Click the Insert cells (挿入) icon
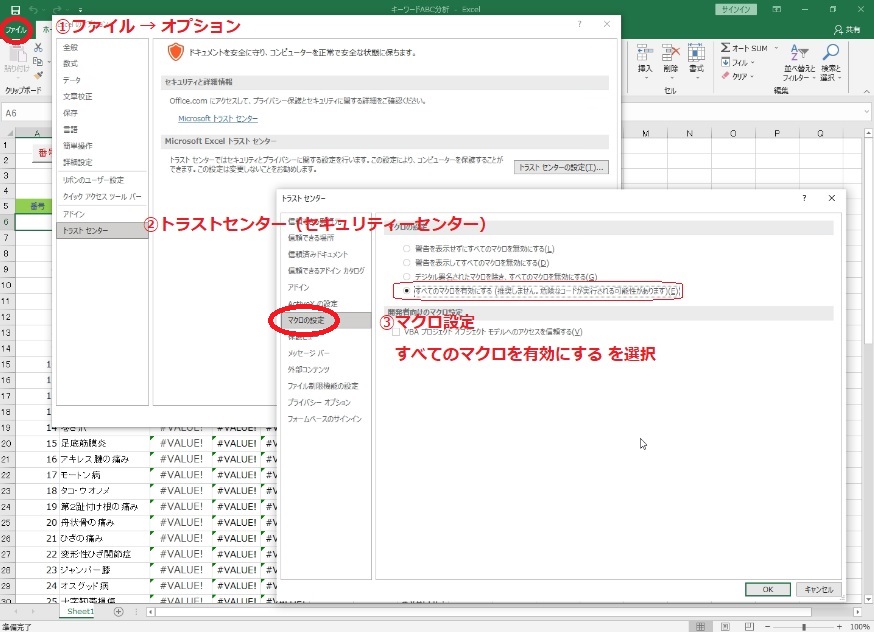The width and height of the screenshot is (874, 632). point(645,52)
